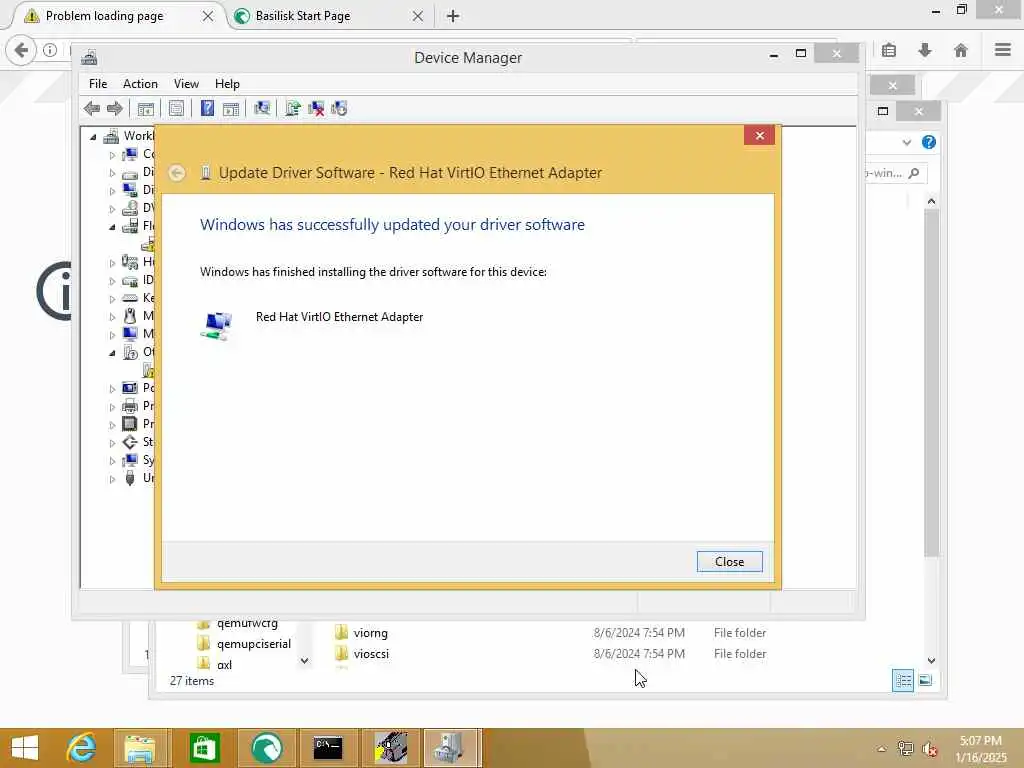Image resolution: width=1024 pixels, height=768 pixels.
Task: Select the processor chip category icon in tree
Action: (130, 424)
